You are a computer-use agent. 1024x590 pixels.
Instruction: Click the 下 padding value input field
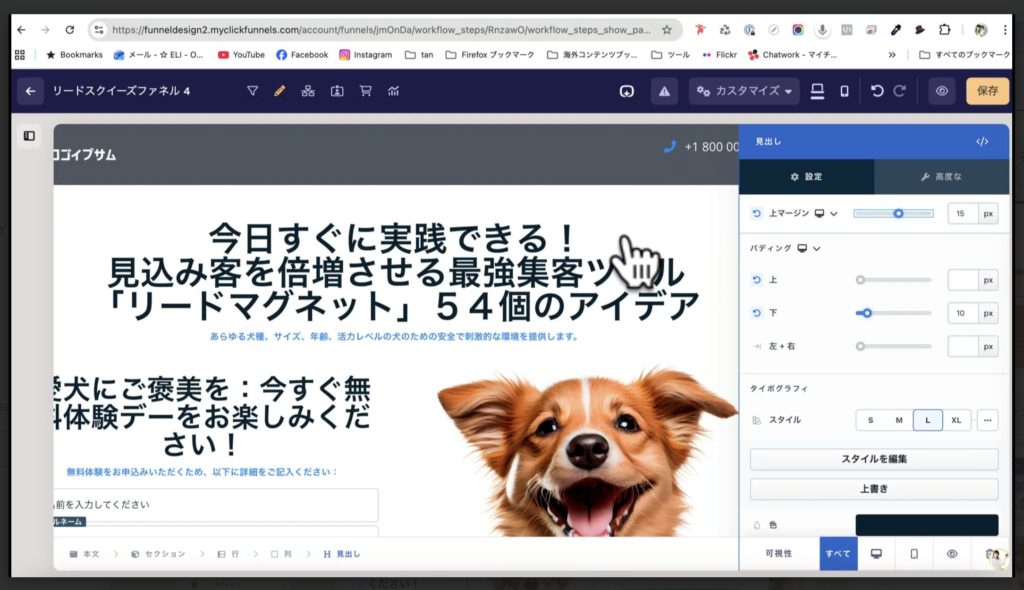coord(962,313)
